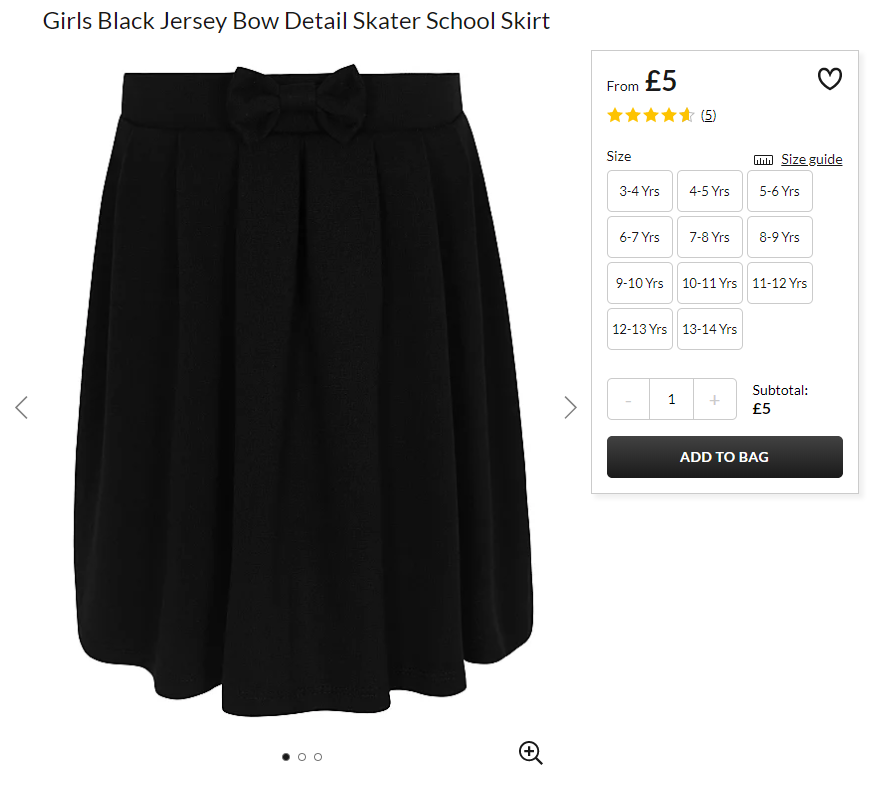Show previous product image with left arrow
Screen dimensions: 885x803
click(21, 407)
